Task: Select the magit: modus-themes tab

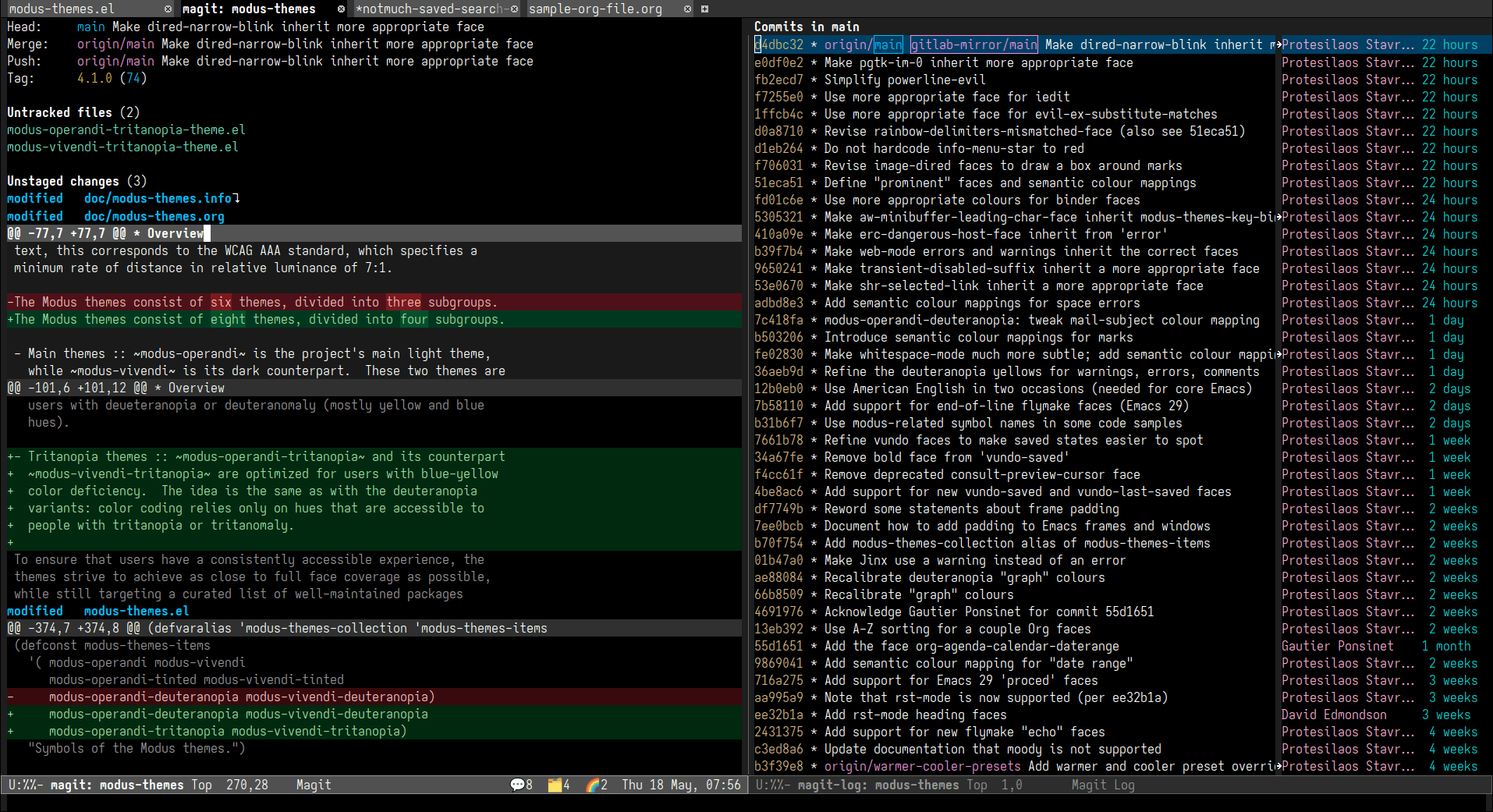Action: pos(249,9)
